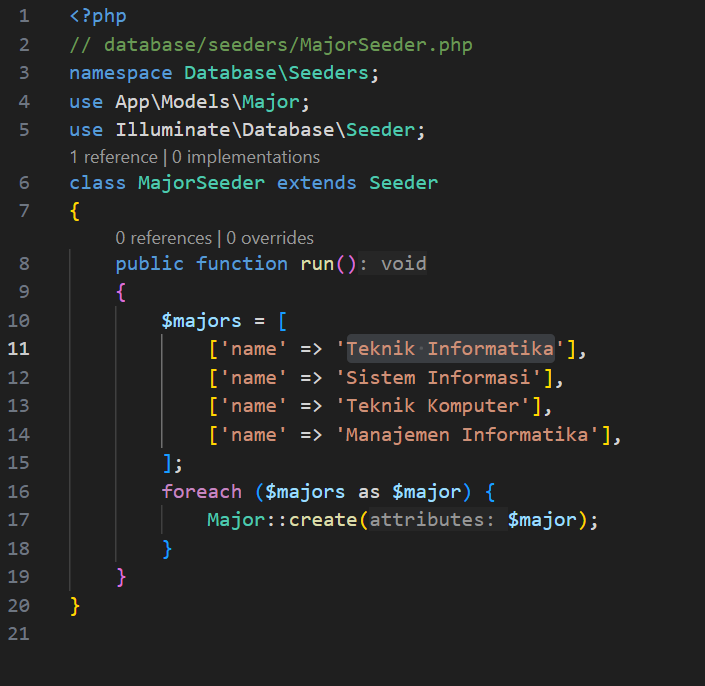Click line number 17 in the gutter

[x=20, y=520]
